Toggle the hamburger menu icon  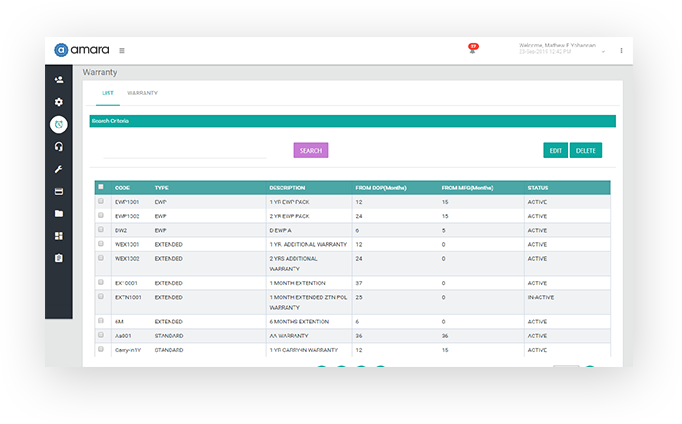point(122,50)
